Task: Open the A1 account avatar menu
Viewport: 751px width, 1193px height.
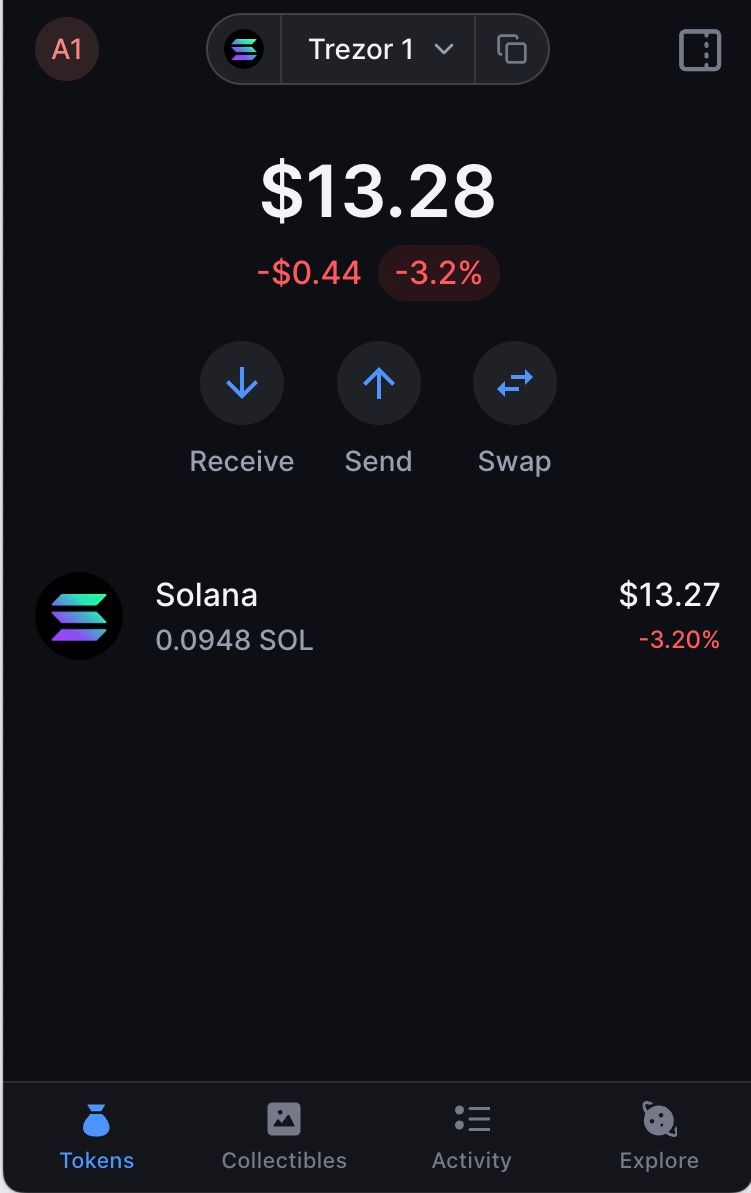Action: point(67,49)
